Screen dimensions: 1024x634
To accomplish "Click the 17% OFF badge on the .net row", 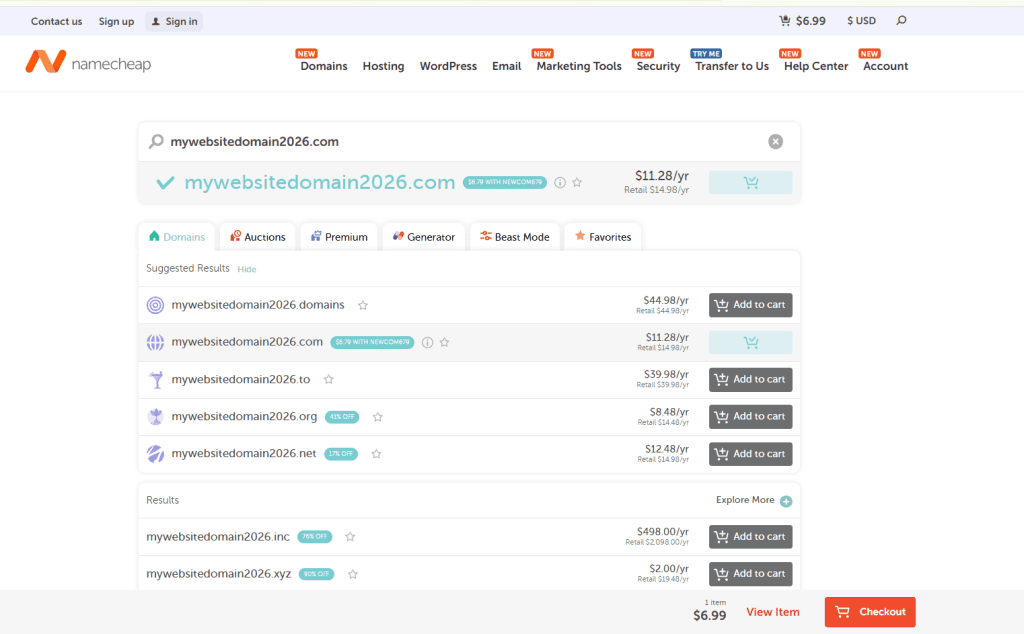I will [x=341, y=454].
